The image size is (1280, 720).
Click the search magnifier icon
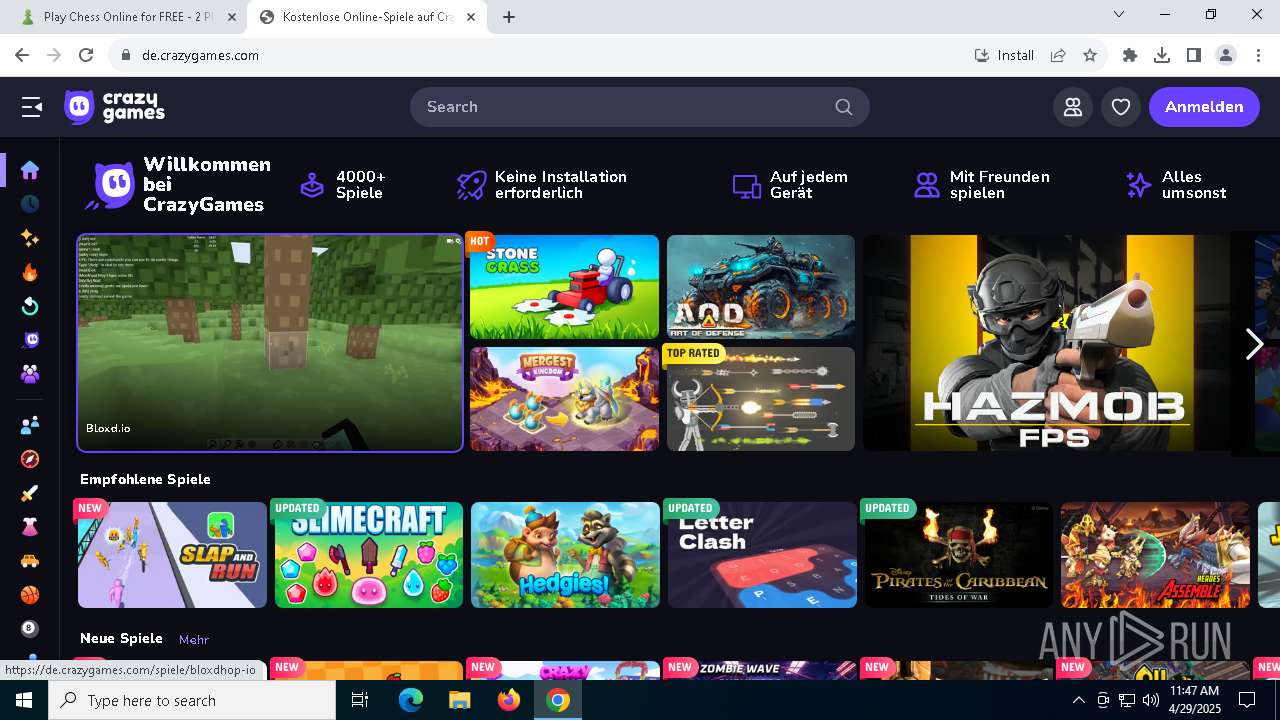(x=844, y=107)
